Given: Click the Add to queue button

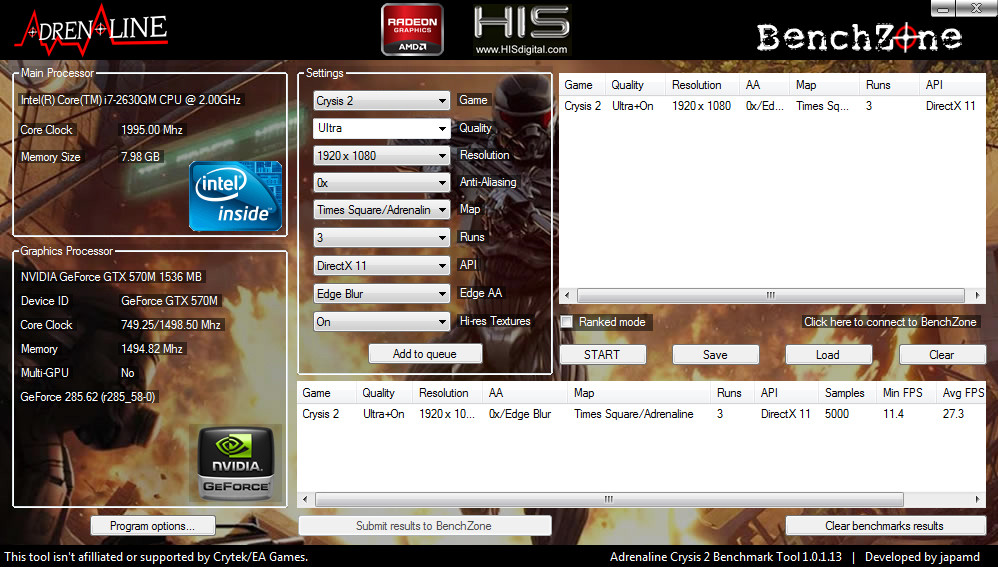Looking at the screenshot, I should coord(425,354).
